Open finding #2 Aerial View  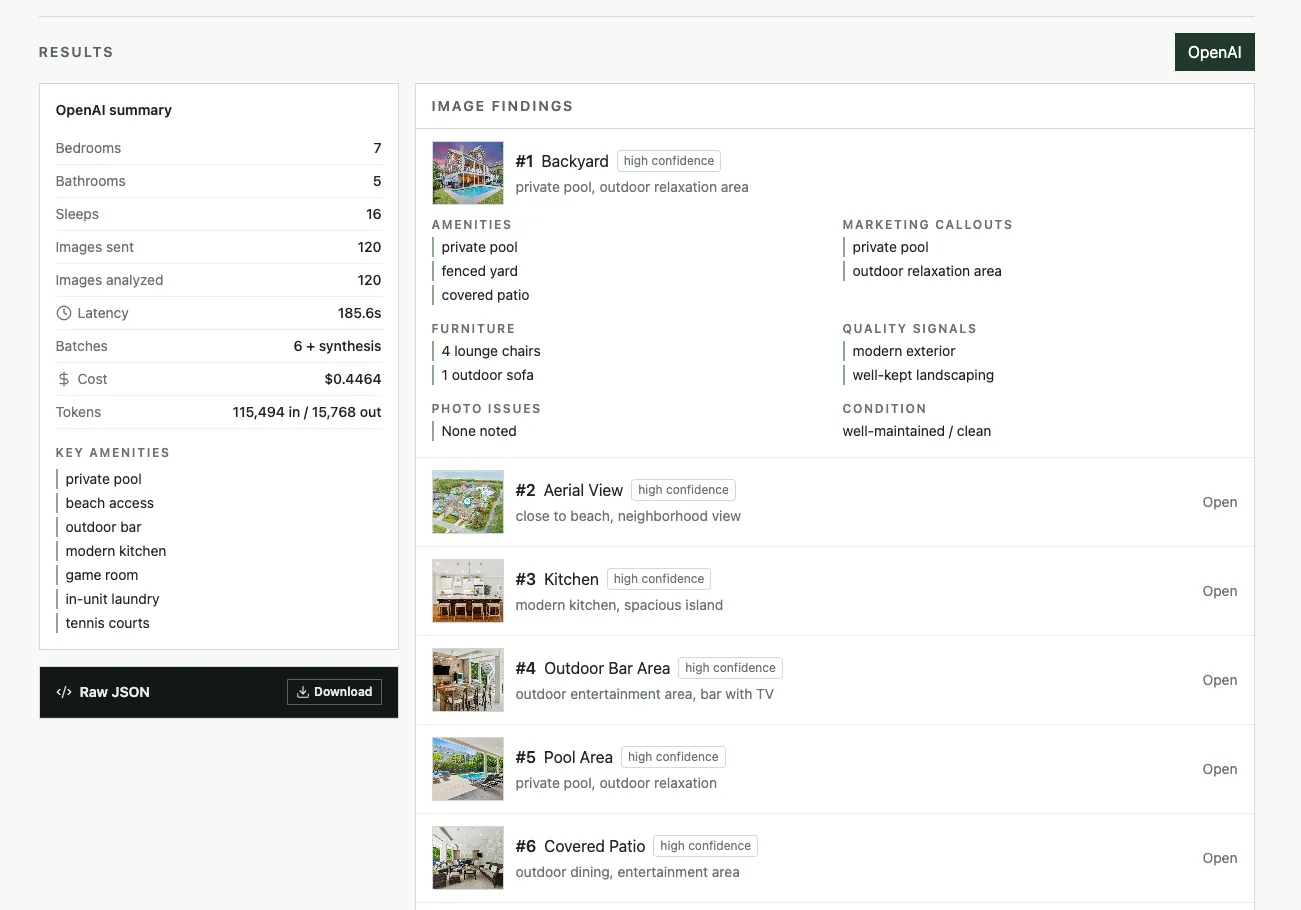1219,502
